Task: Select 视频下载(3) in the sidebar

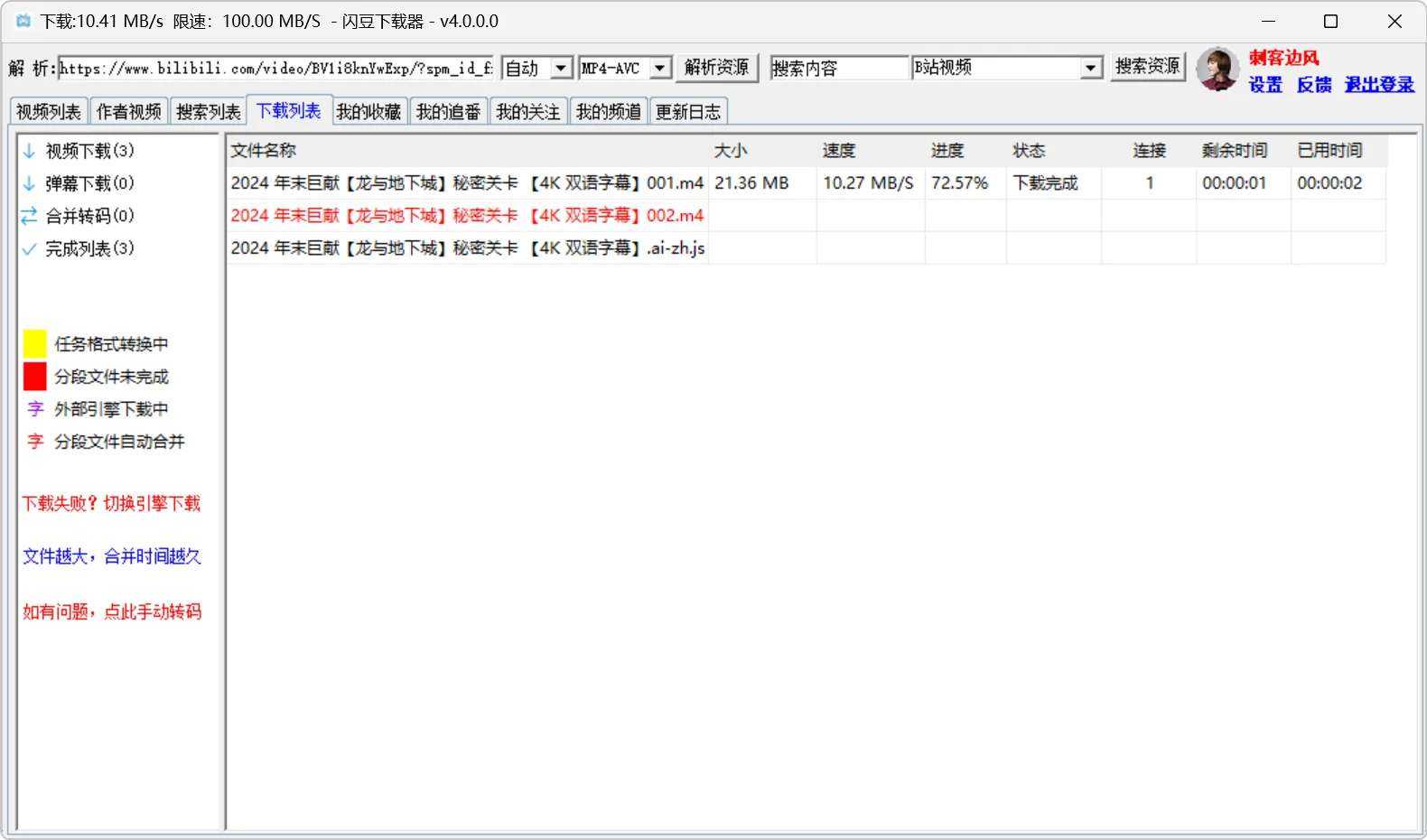Action: coord(89,151)
